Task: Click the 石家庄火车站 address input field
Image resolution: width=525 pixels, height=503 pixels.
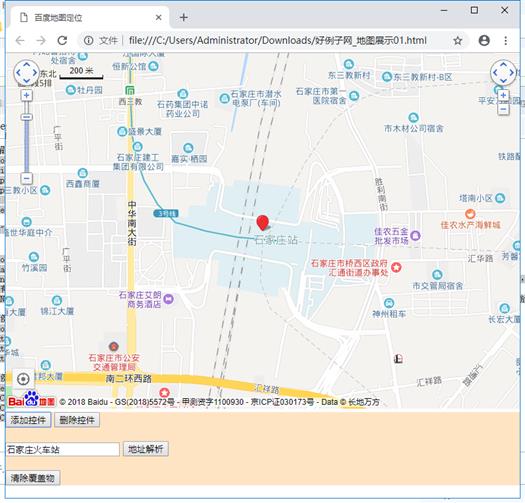Action: click(63, 449)
